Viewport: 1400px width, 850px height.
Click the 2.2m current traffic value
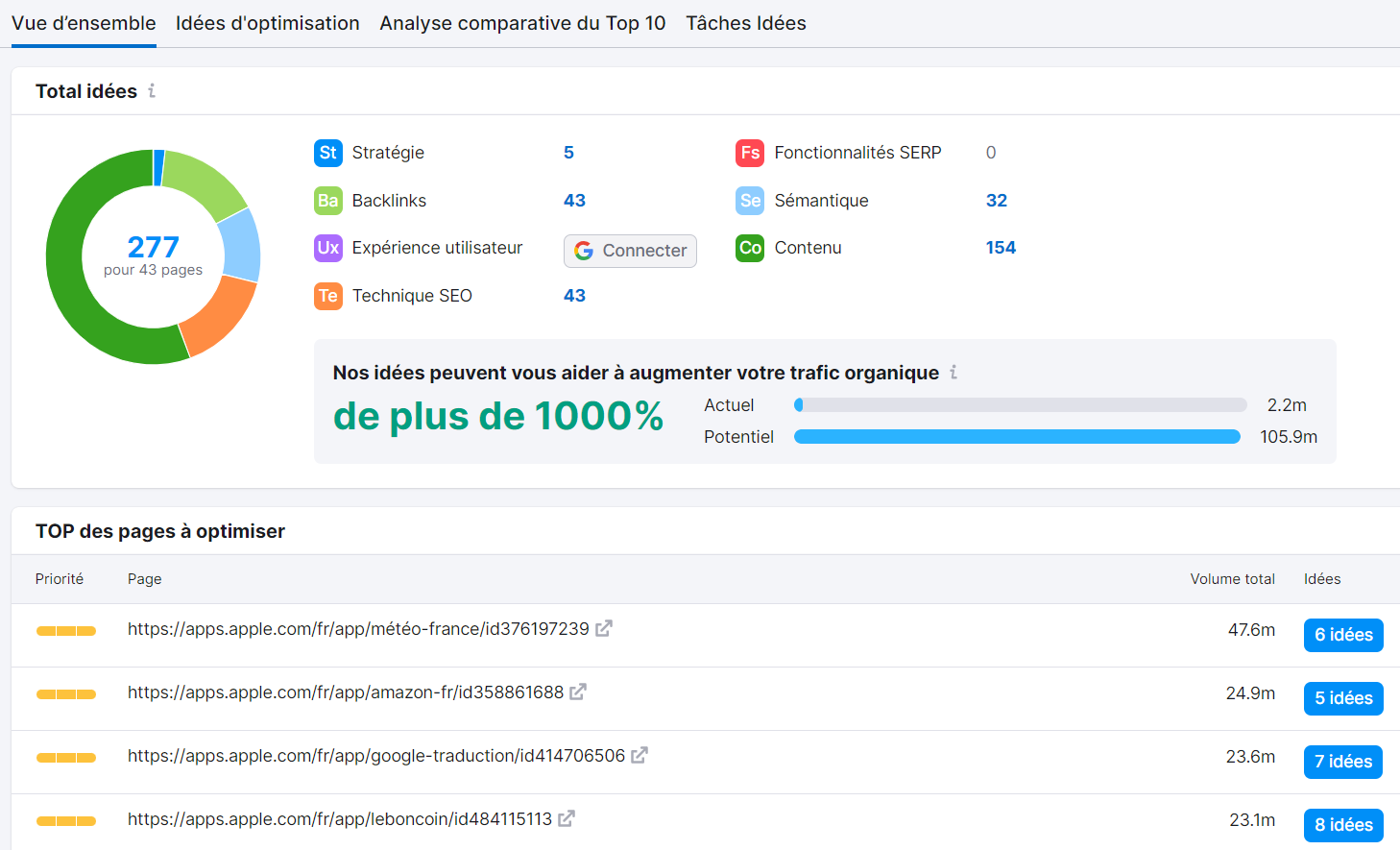[x=1287, y=405]
